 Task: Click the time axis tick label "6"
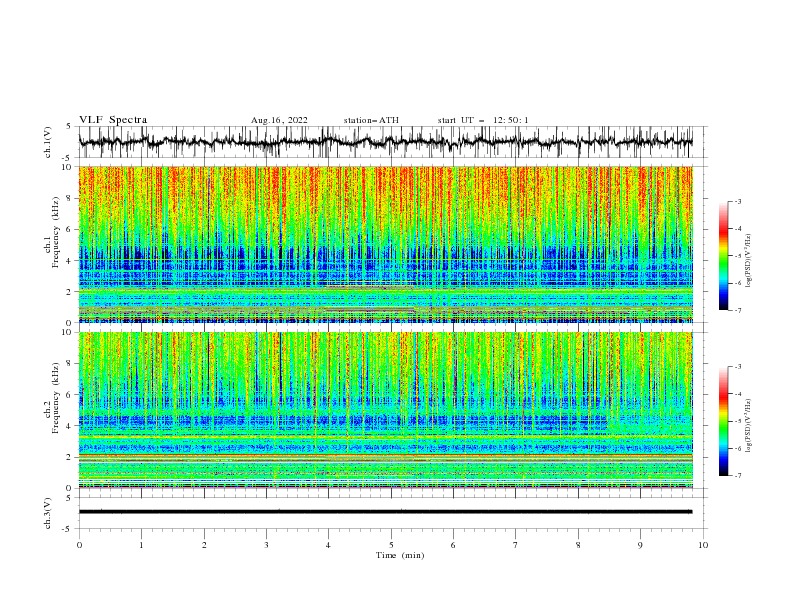point(453,545)
